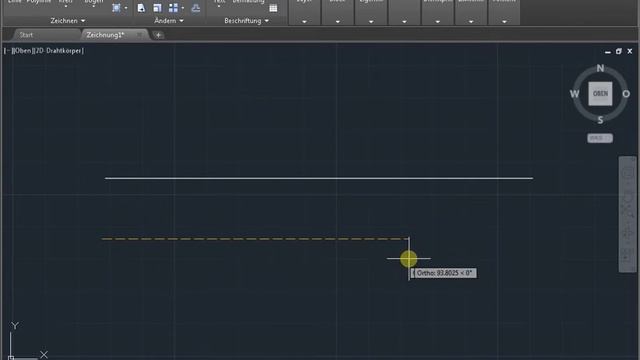The height and width of the screenshot is (360, 640).
Task: Click the scale icon in Ändern panel
Action: pos(157,8)
